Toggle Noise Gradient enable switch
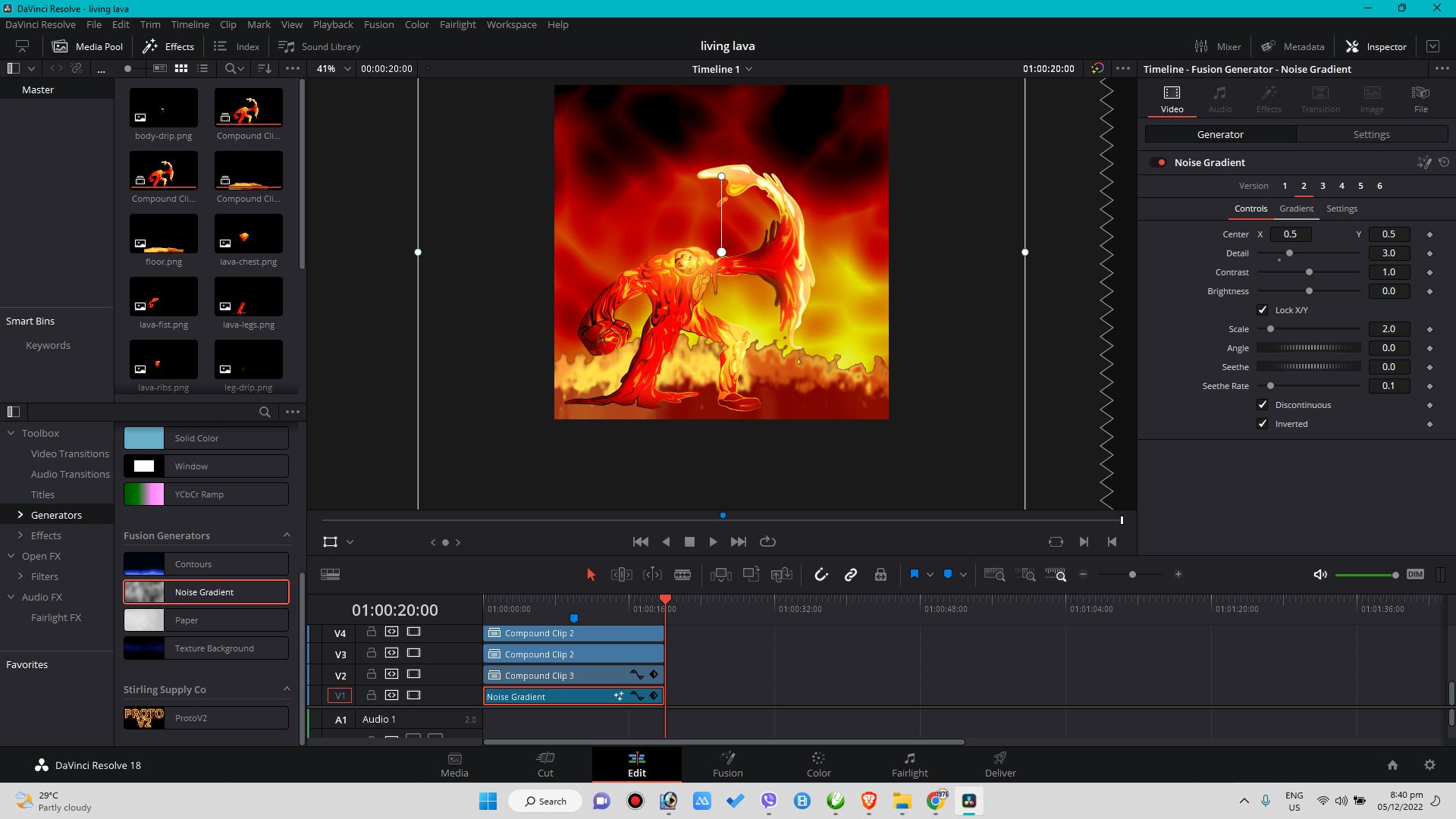This screenshot has width=1456, height=819. click(x=1158, y=162)
